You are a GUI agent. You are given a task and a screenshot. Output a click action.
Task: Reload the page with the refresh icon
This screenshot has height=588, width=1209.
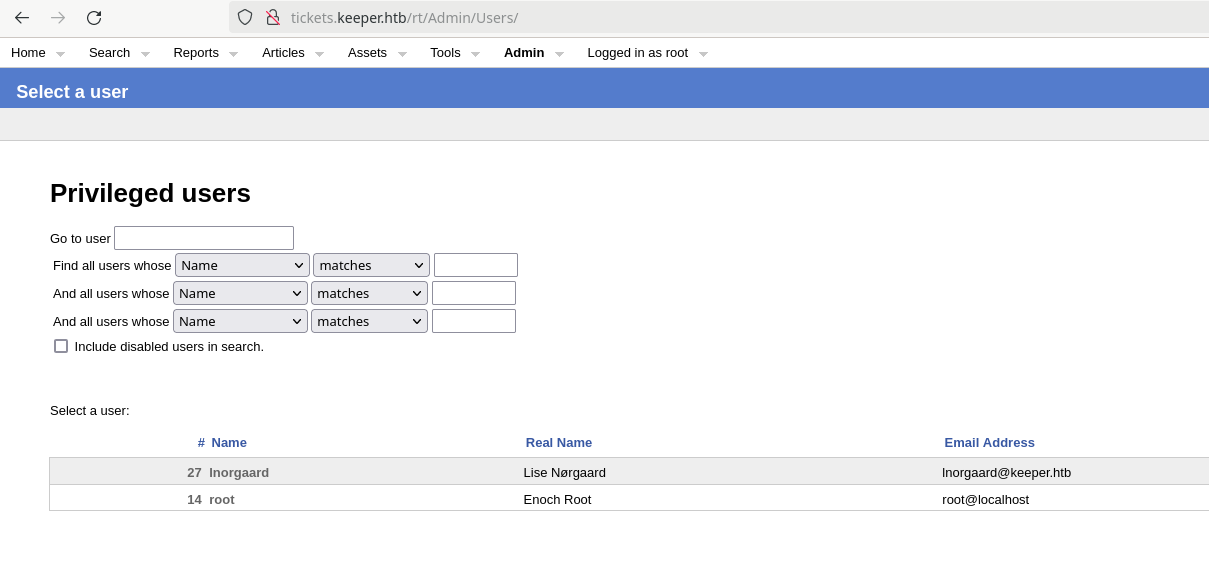(x=94, y=17)
